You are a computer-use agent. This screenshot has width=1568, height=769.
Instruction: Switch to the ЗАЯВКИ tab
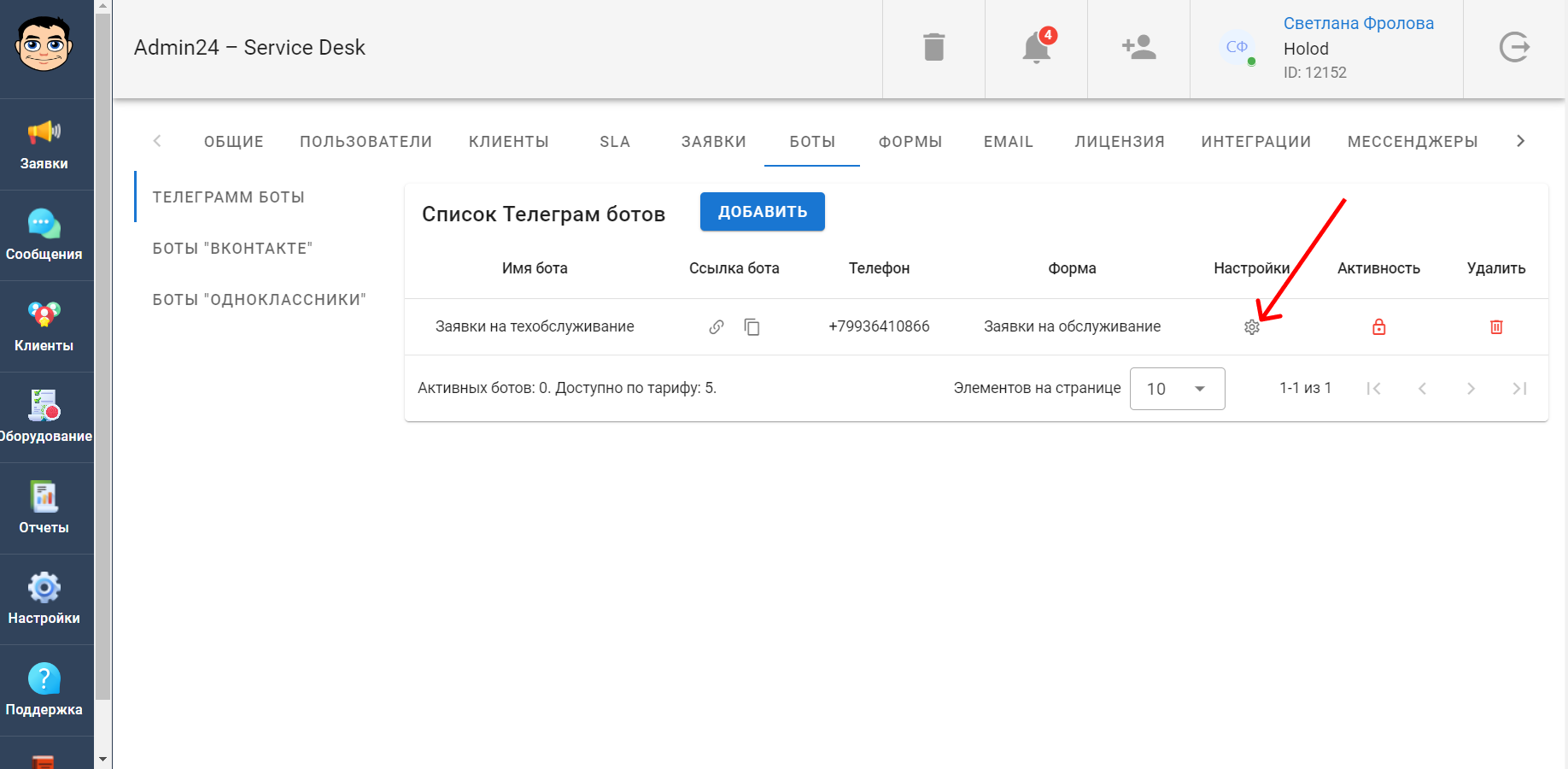[714, 142]
